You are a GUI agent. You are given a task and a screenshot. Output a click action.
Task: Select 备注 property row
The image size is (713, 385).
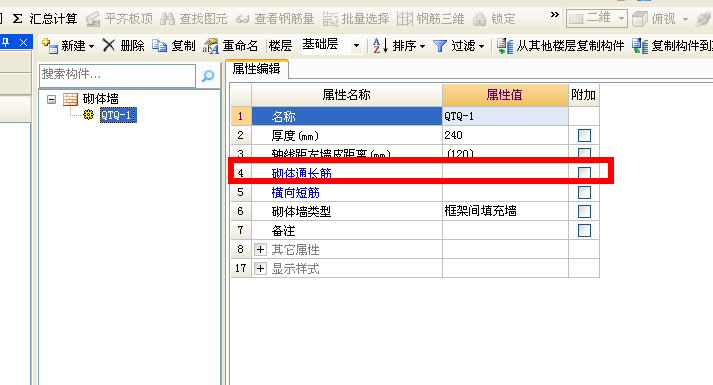coord(346,230)
